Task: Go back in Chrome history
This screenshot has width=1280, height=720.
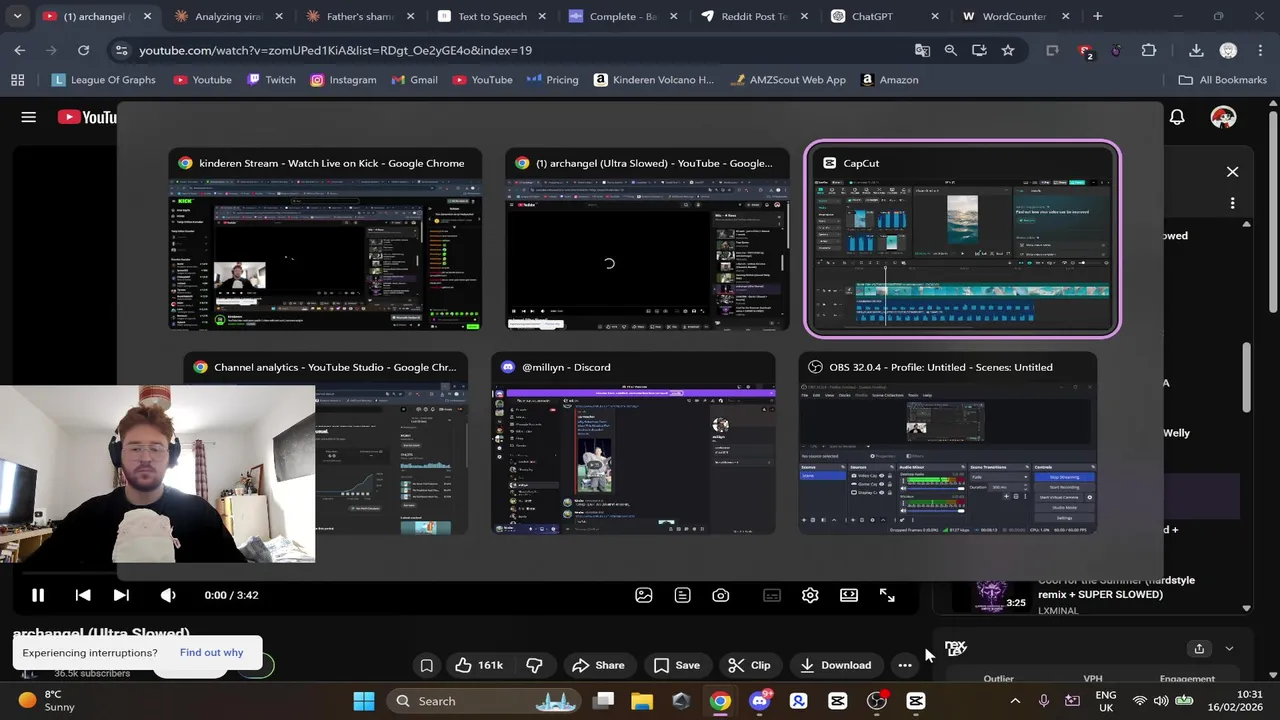Action: tap(20, 50)
